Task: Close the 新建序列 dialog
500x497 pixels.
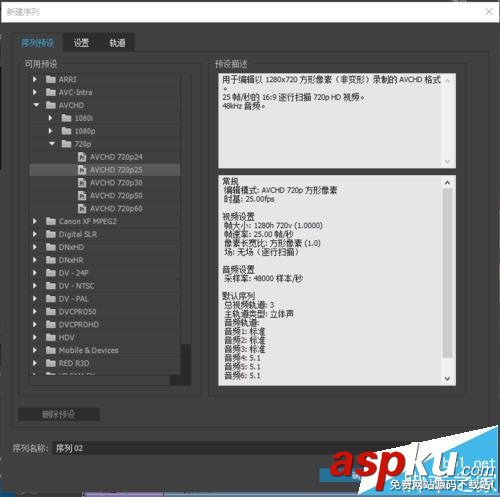Action: click(x=489, y=12)
